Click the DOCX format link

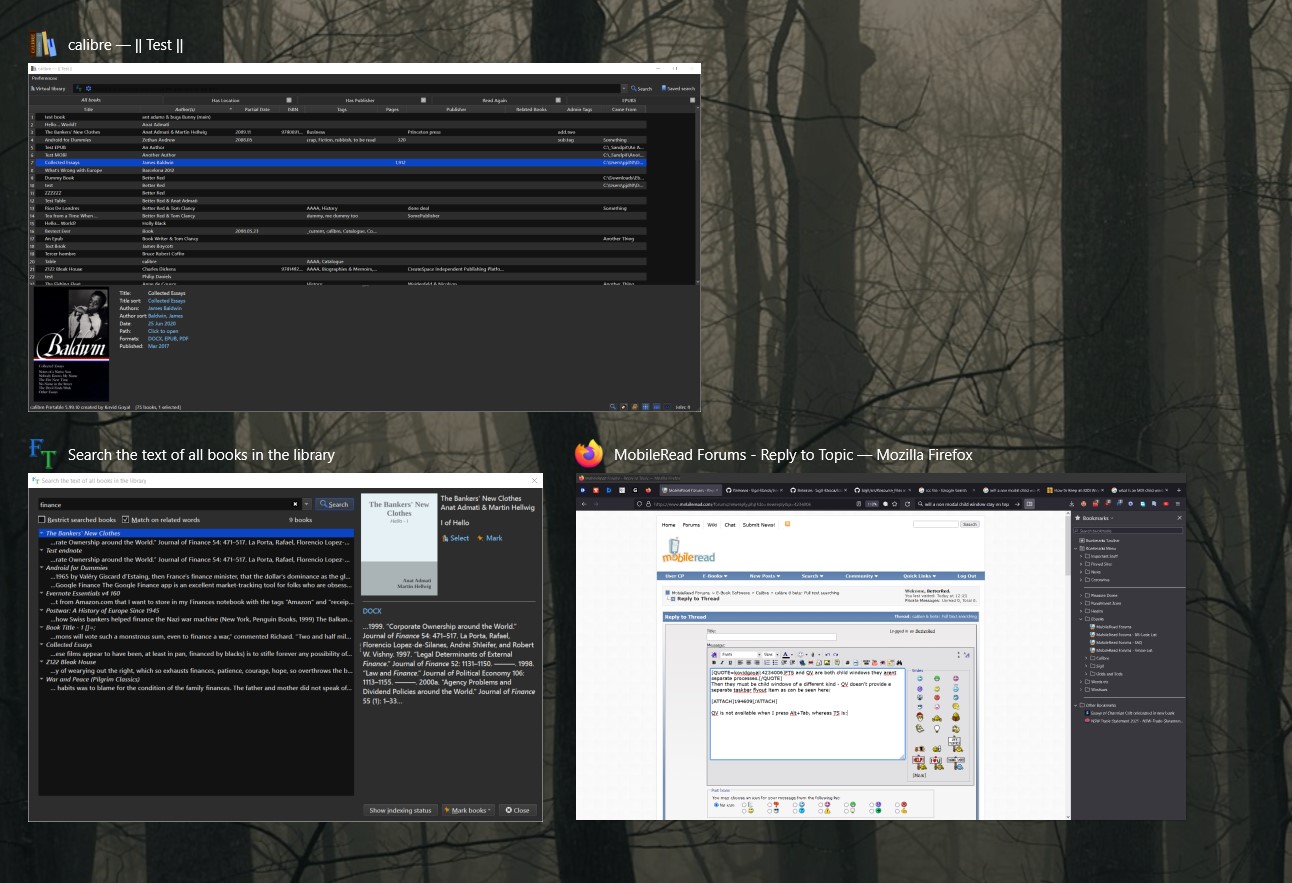[372, 610]
